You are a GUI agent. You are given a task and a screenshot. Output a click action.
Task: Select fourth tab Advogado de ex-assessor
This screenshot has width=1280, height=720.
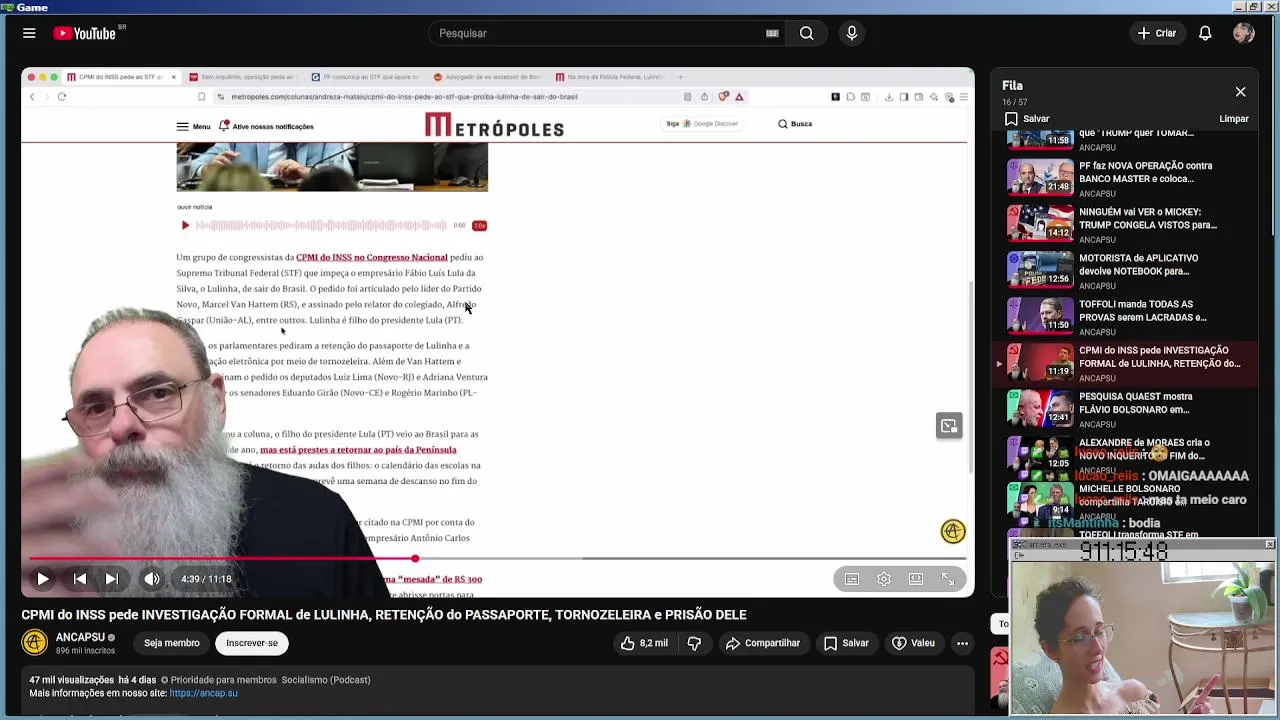coord(486,77)
